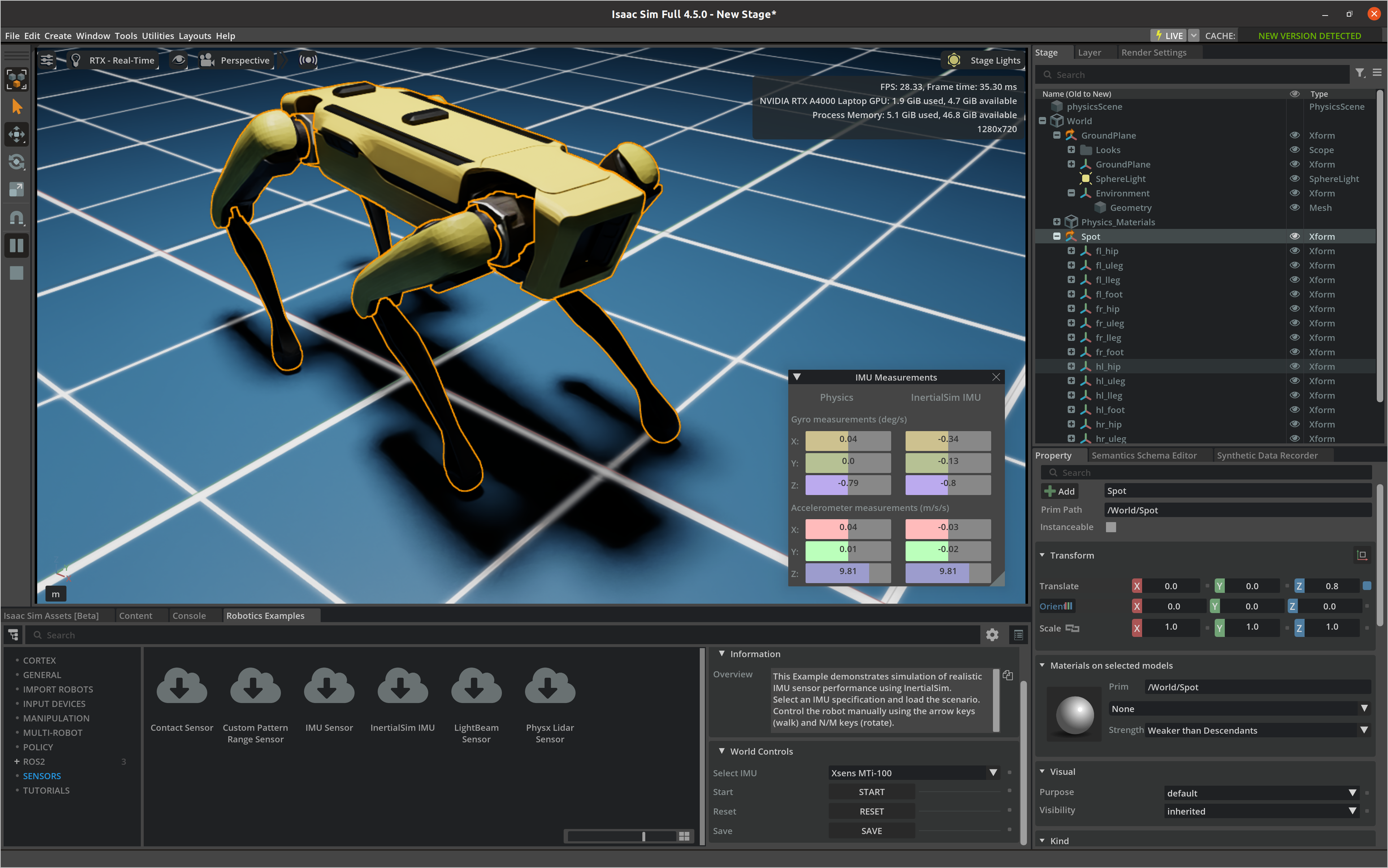Image resolution: width=1388 pixels, height=868 pixels.
Task: Open the Physx Lidar Sensor example
Action: click(550, 706)
